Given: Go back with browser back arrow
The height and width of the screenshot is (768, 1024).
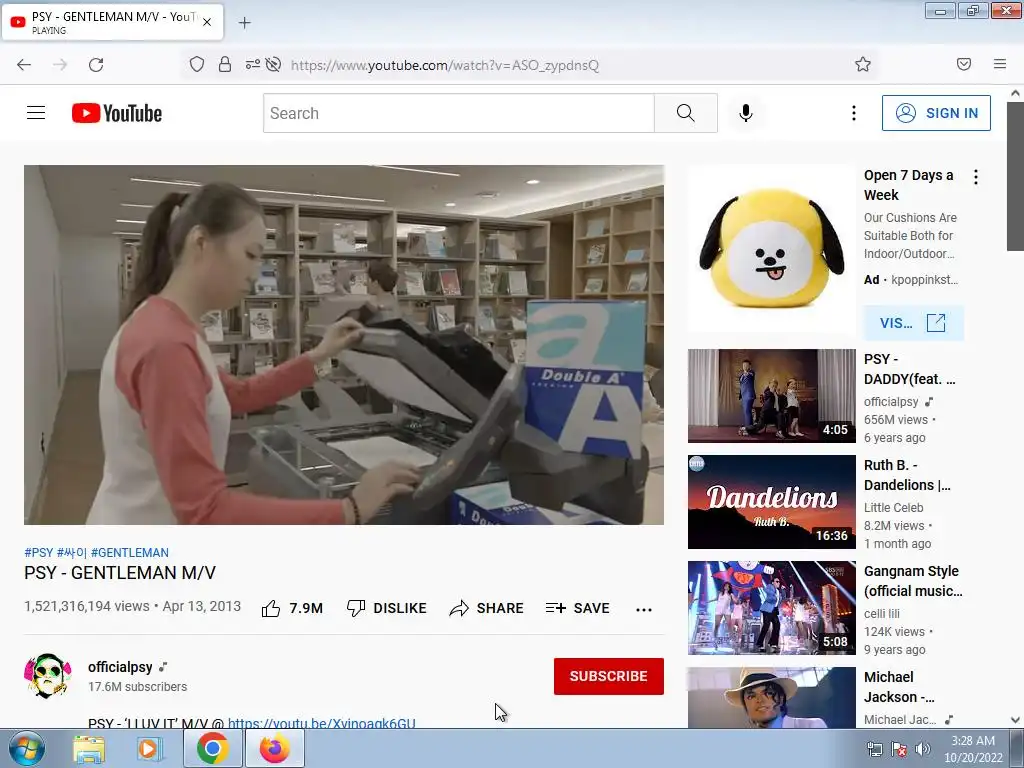Looking at the screenshot, I should pos(24,65).
